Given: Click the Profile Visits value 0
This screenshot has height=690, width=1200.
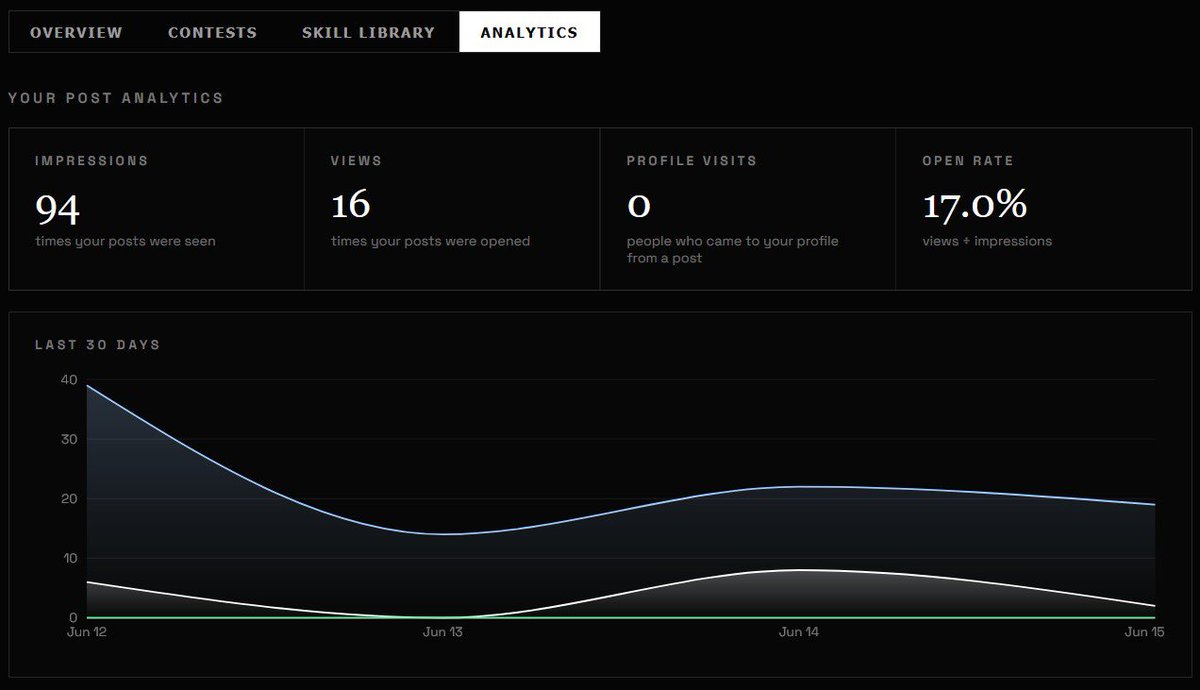Looking at the screenshot, I should click(x=638, y=205).
